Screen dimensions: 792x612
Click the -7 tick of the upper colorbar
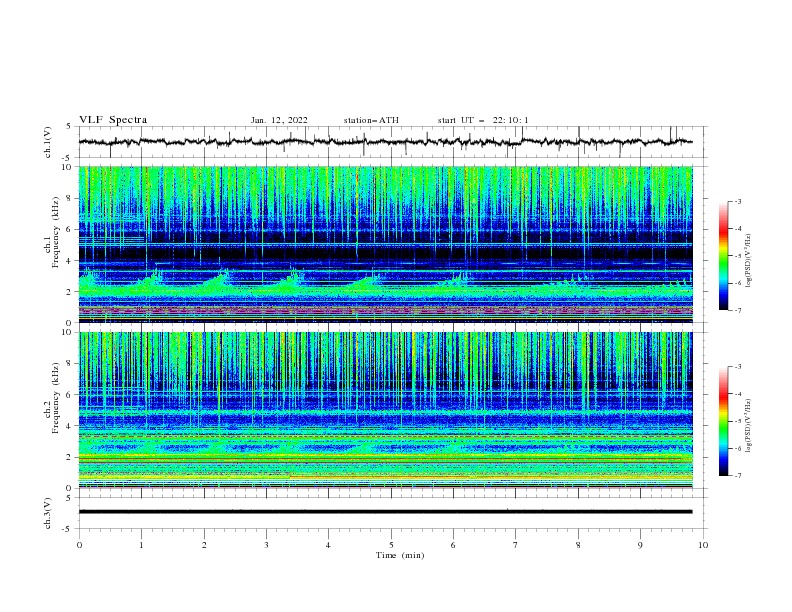coord(737,310)
